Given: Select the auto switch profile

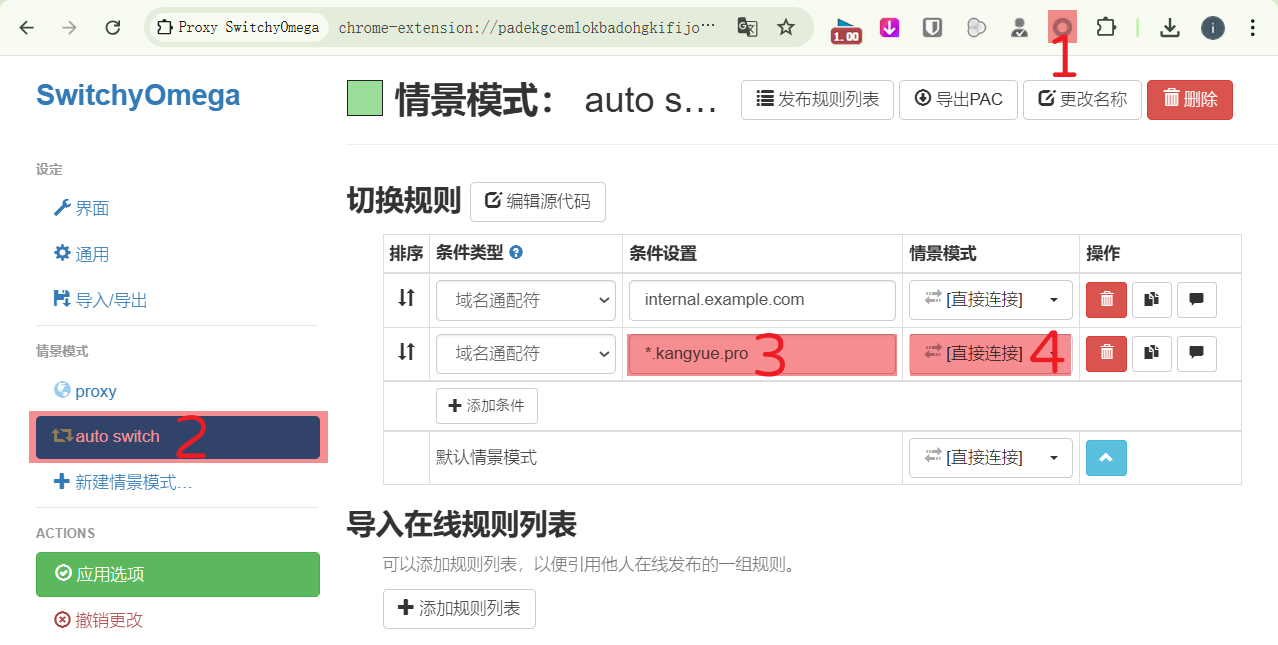Looking at the screenshot, I should 178,437.
